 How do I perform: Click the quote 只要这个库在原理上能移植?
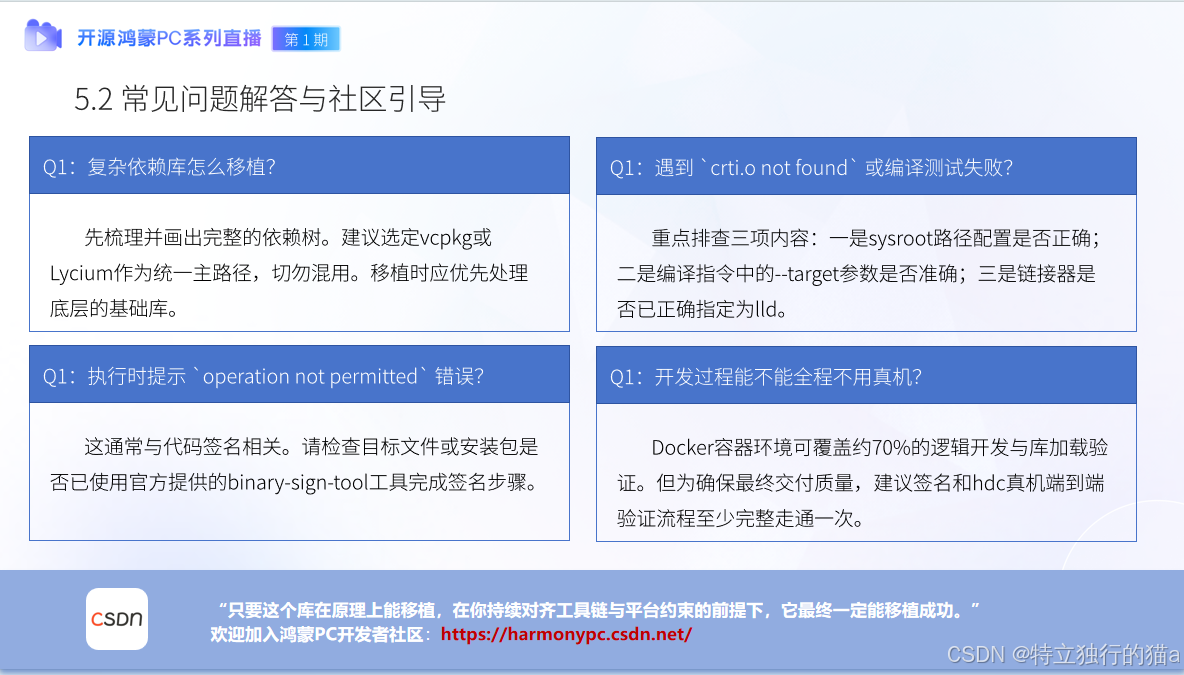coord(598,609)
